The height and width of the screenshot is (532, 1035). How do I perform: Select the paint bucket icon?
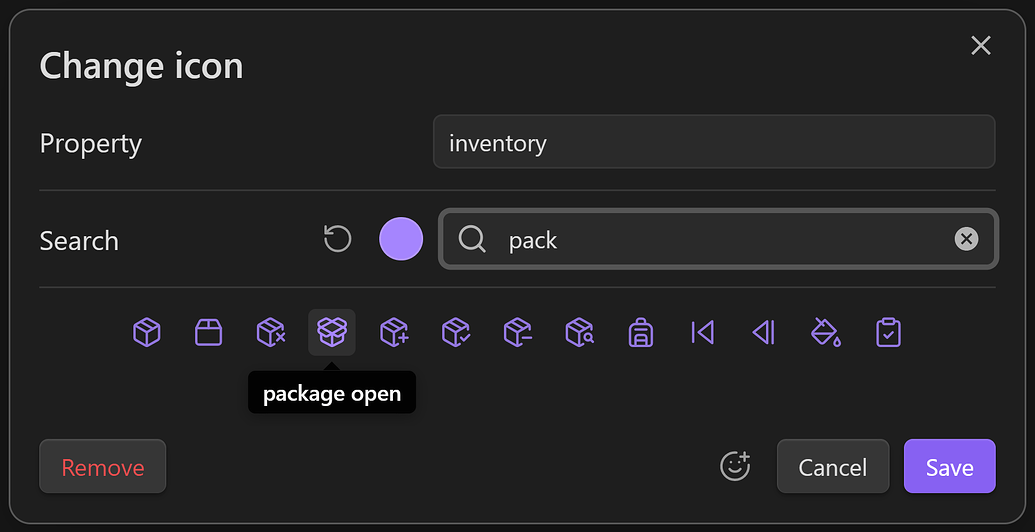826,332
